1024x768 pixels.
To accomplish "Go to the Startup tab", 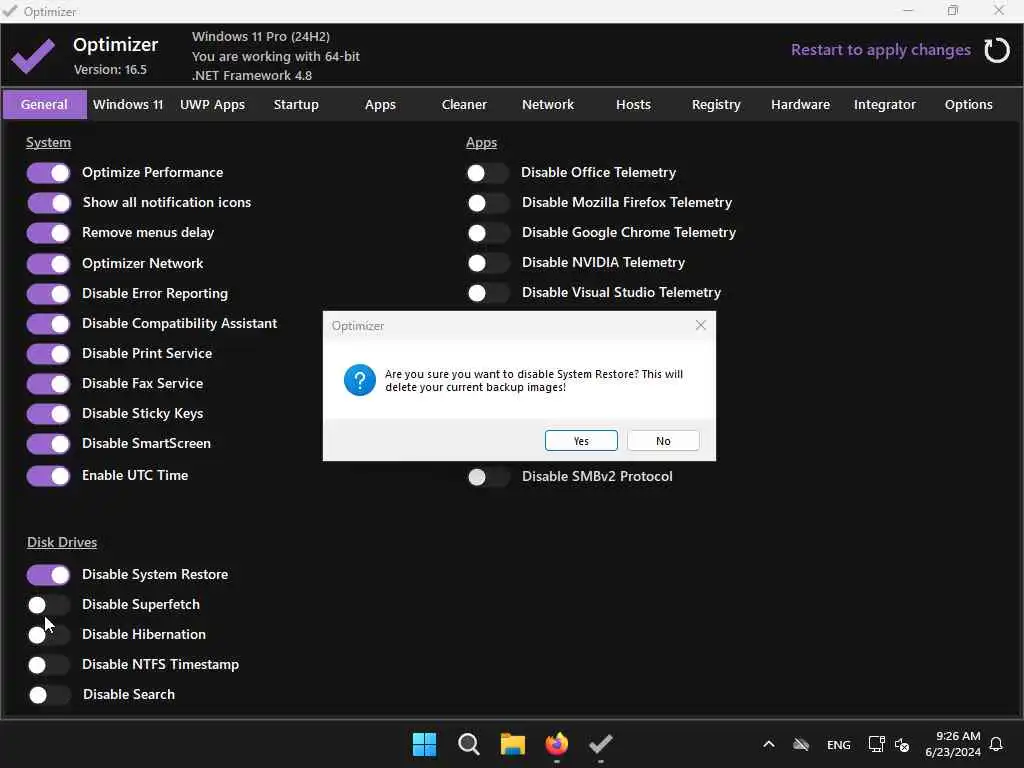I will 296,104.
